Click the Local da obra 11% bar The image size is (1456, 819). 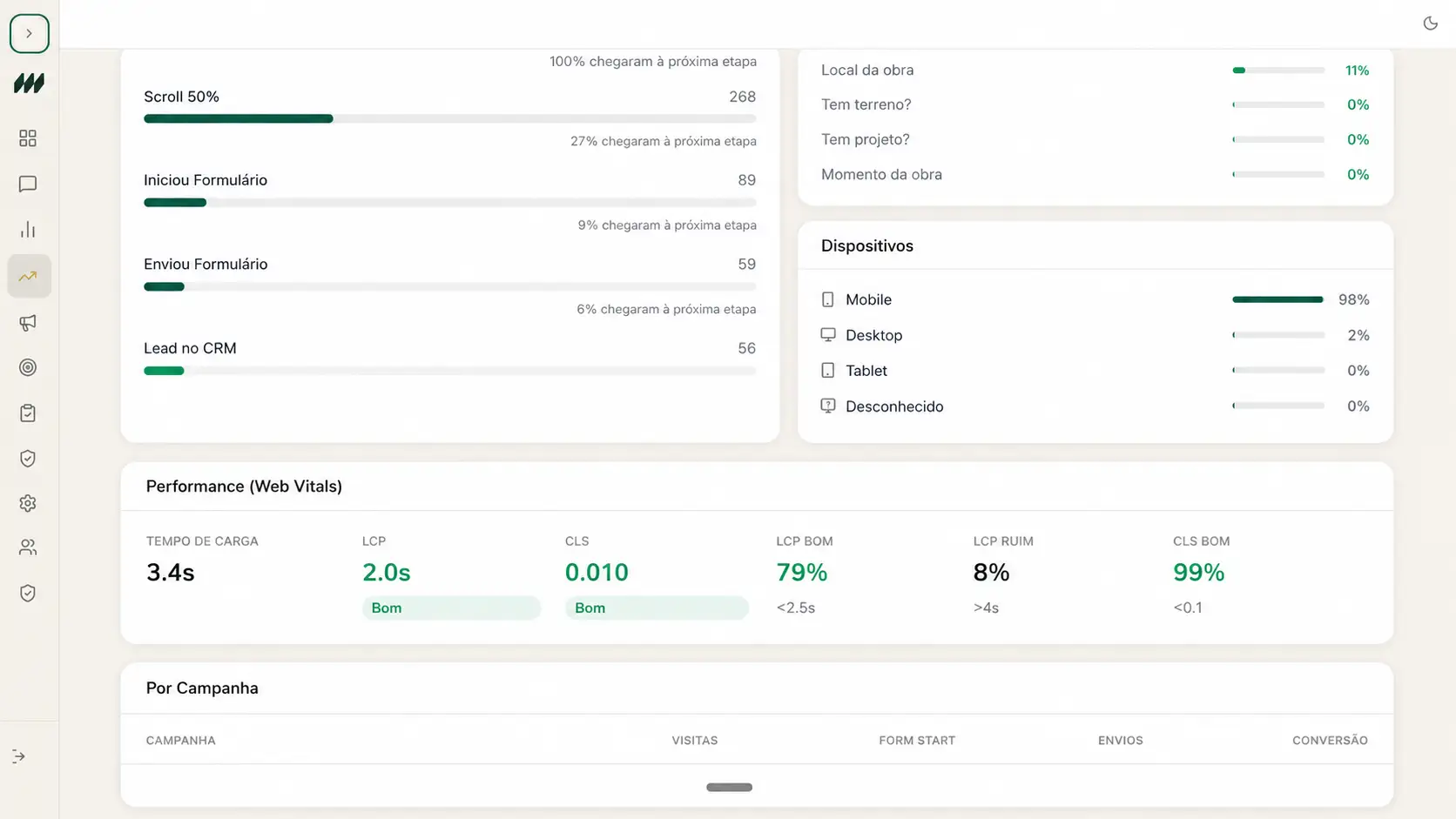1278,70
